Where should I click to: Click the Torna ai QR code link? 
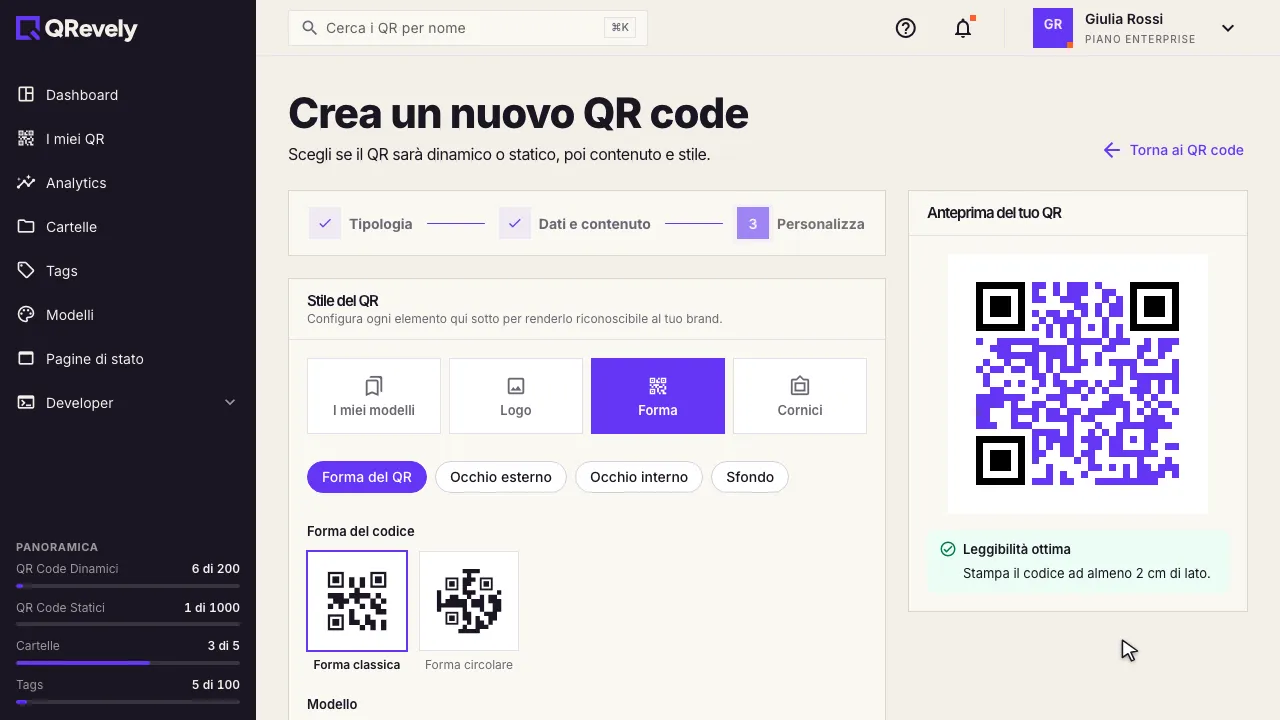[1174, 150]
